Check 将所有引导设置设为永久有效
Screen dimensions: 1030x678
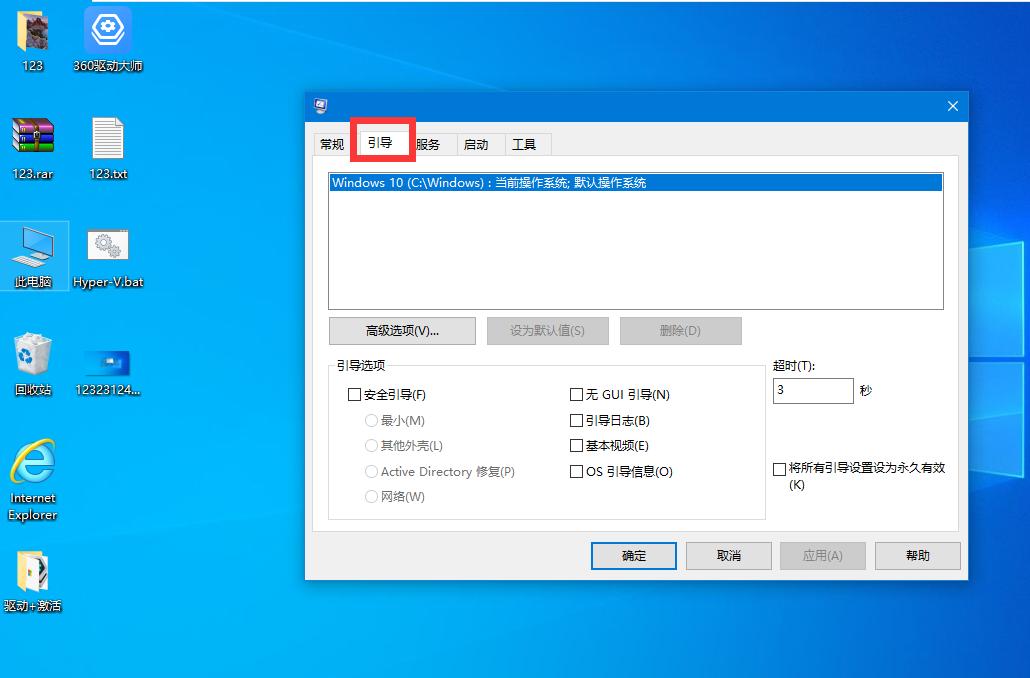[777, 468]
